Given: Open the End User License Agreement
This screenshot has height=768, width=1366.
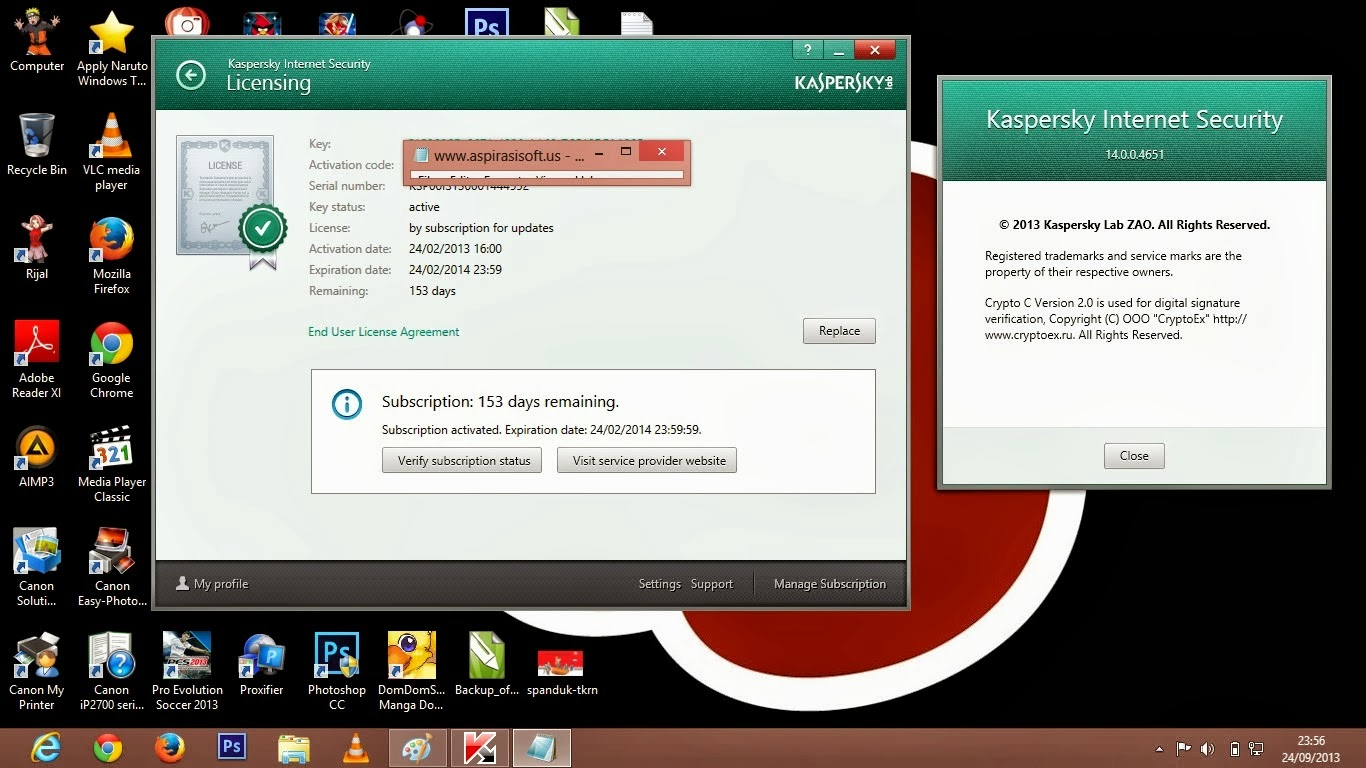Looking at the screenshot, I should click(384, 332).
